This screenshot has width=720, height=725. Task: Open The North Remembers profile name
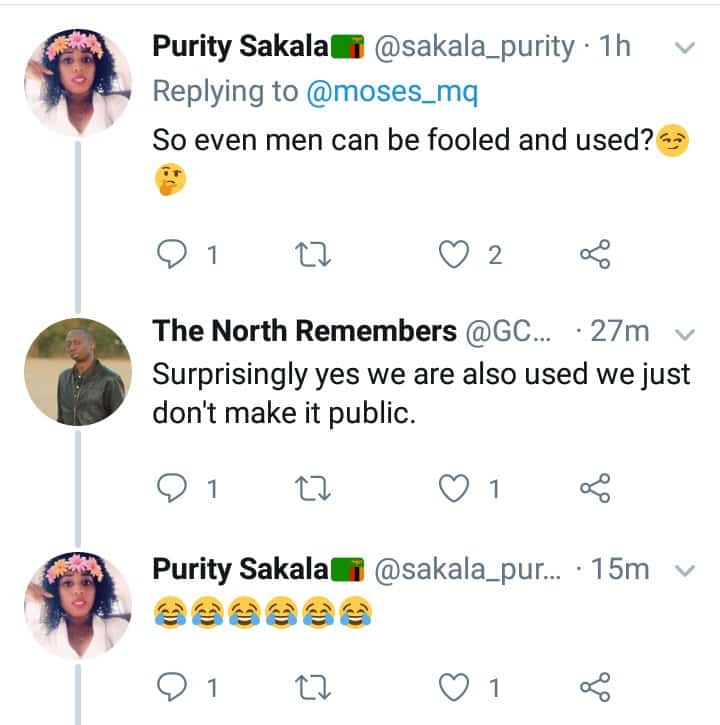[304, 331]
